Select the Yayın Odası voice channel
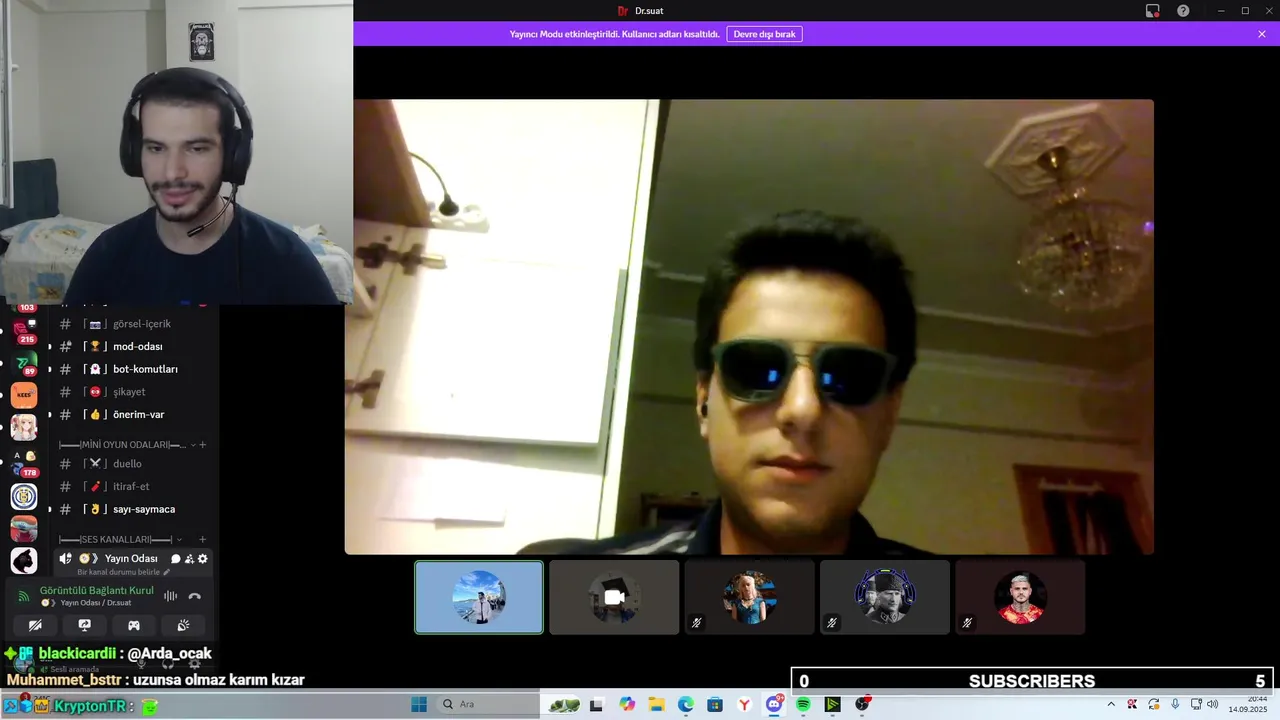Screen dimensions: 1280x720 tap(131, 558)
